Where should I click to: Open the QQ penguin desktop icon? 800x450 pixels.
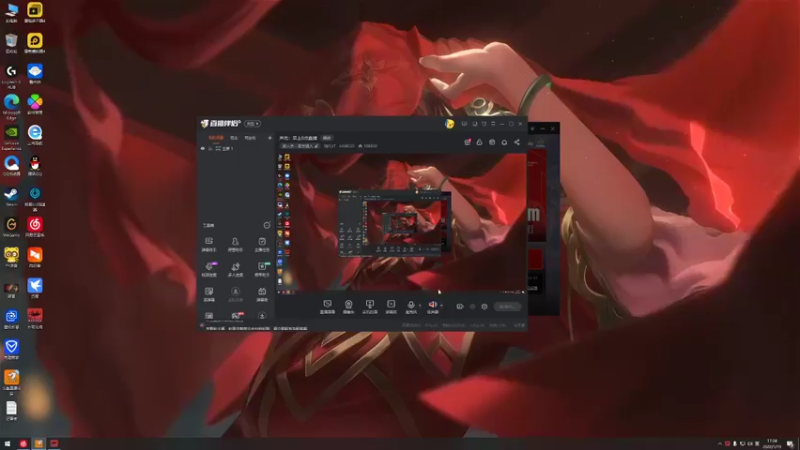coord(35,166)
